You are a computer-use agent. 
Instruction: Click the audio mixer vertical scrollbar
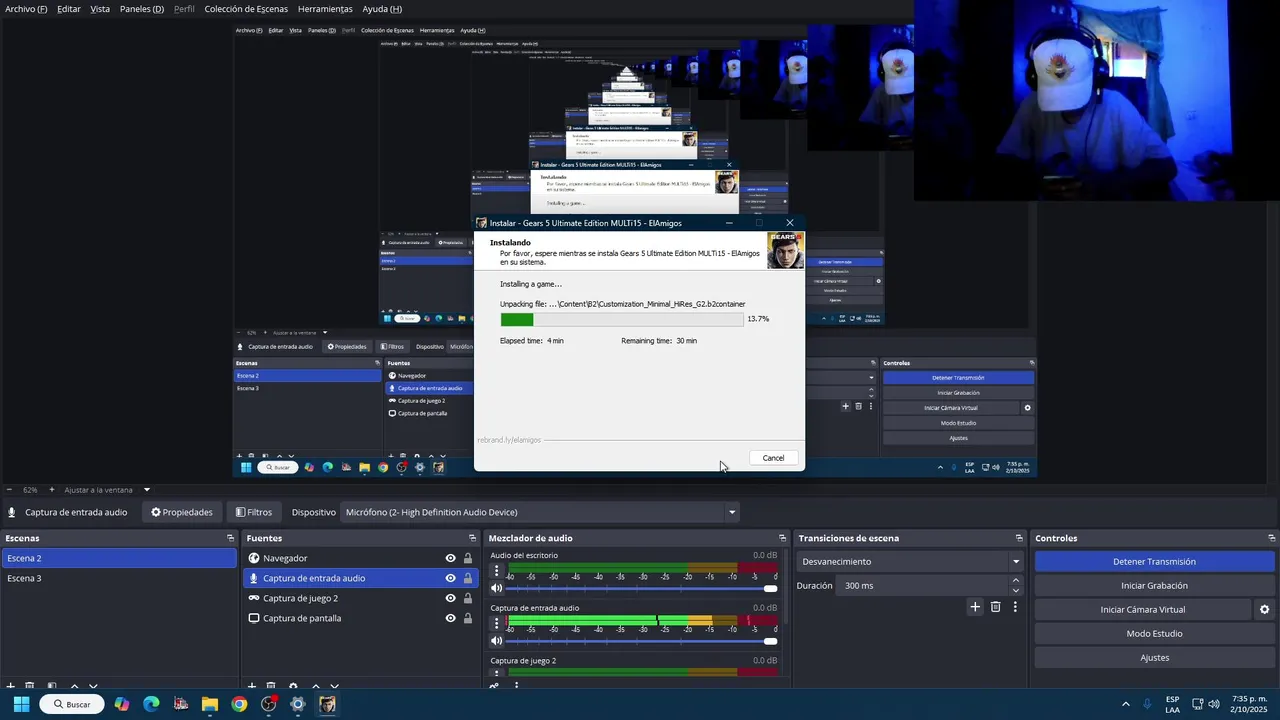point(785,585)
